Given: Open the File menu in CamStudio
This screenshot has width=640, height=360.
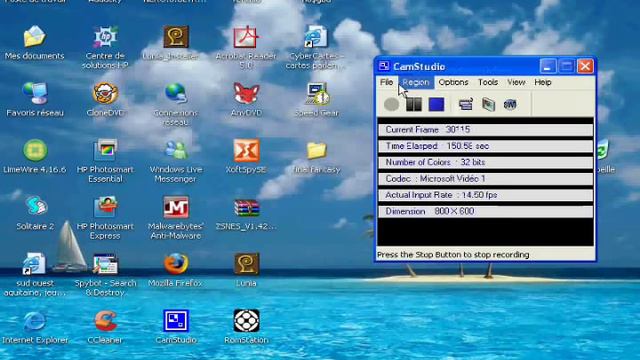Looking at the screenshot, I should pyautogui.click(x=387, y=82).
